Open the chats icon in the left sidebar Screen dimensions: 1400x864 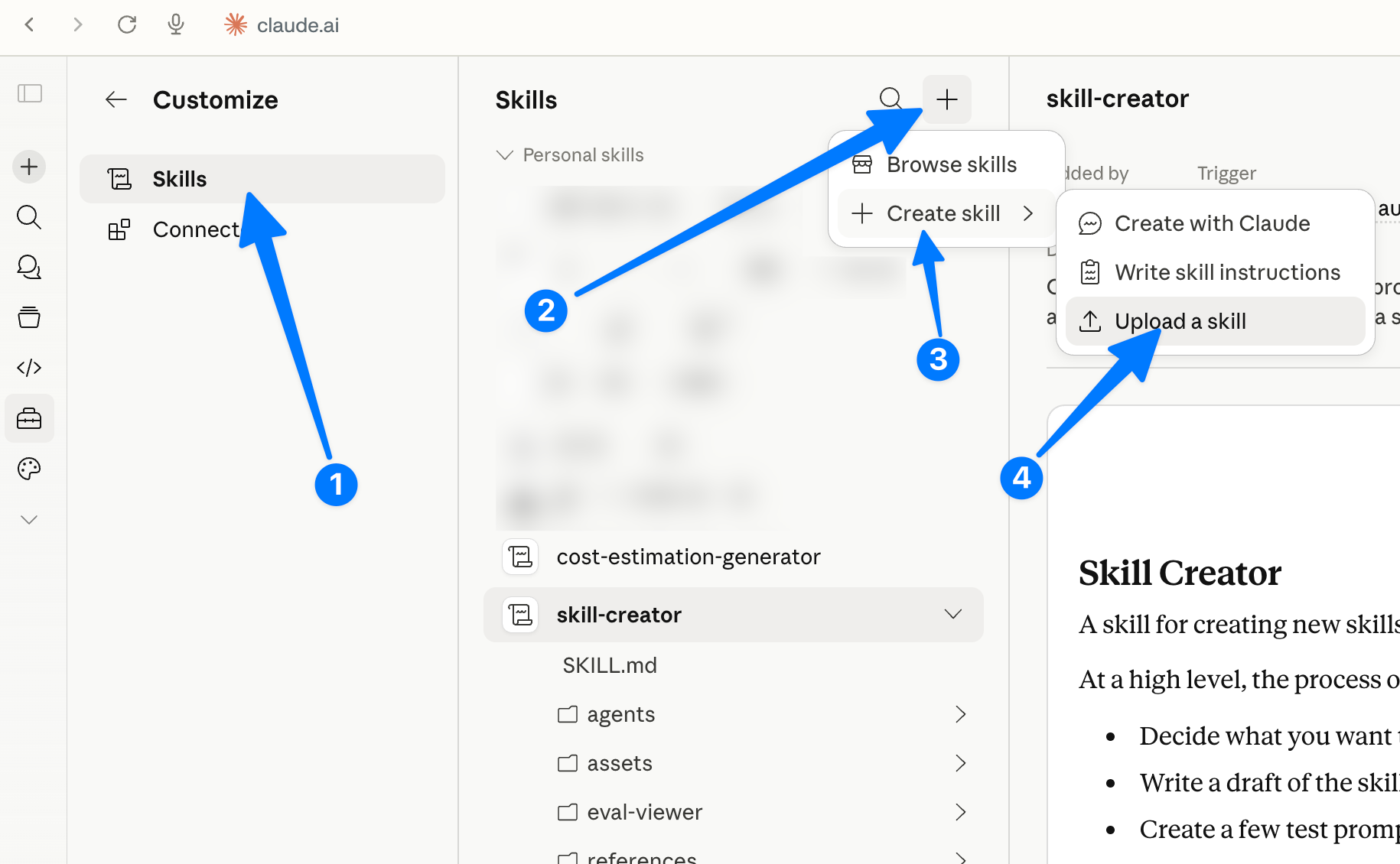click(x=29, y=268)
